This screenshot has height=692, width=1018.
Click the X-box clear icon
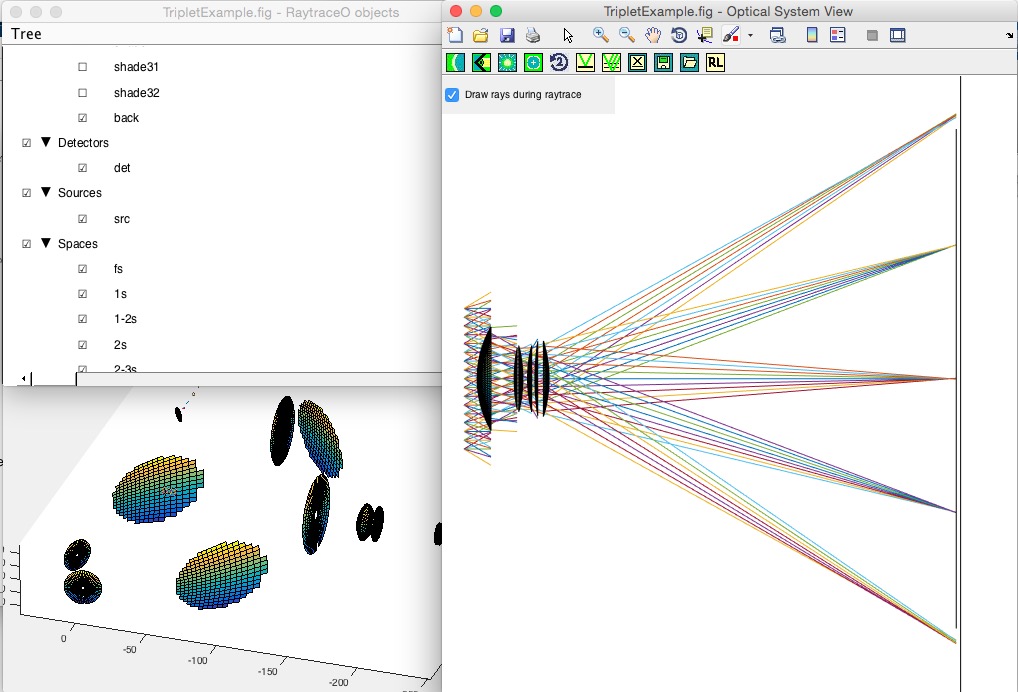tap(637, 62)
